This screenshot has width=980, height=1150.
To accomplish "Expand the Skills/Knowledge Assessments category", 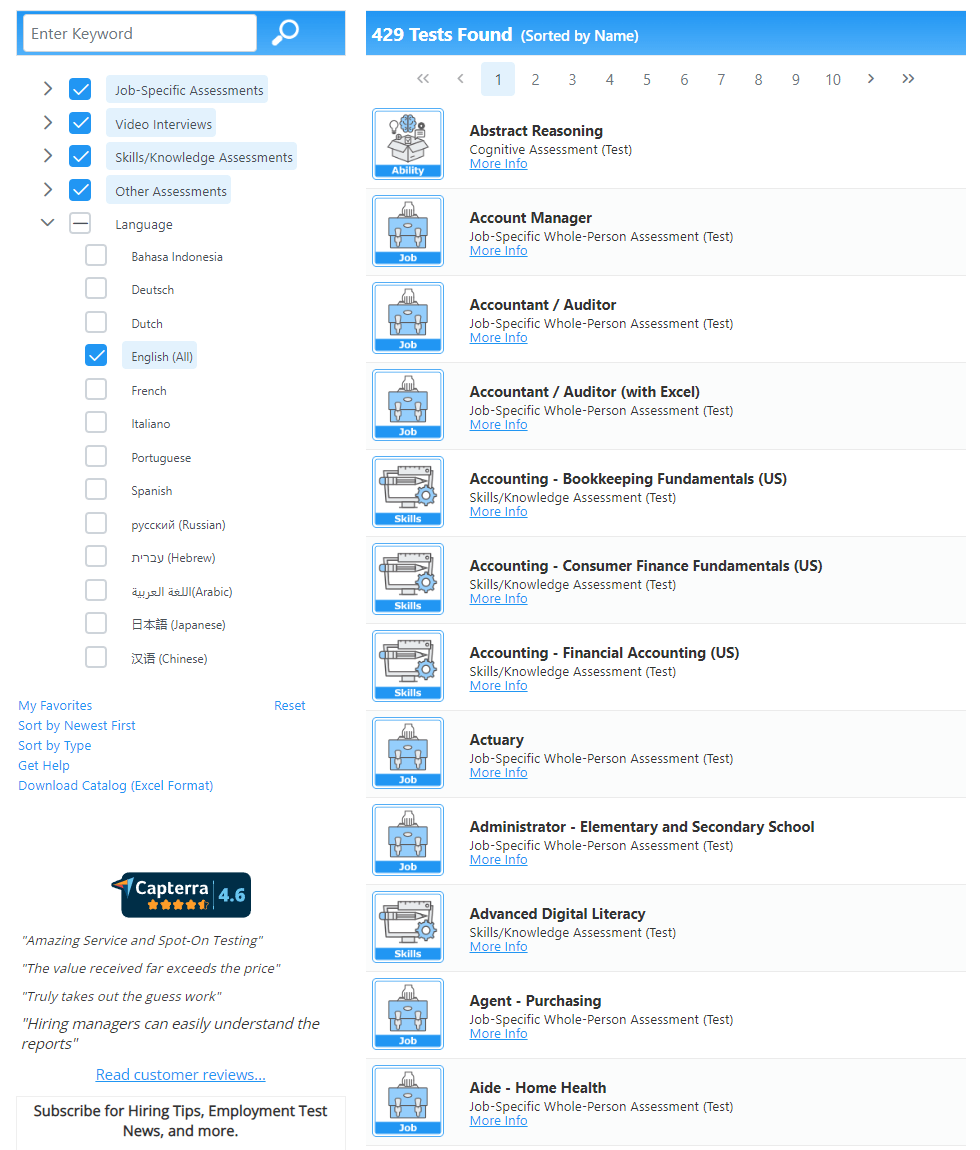I will (x=47, y=156).
